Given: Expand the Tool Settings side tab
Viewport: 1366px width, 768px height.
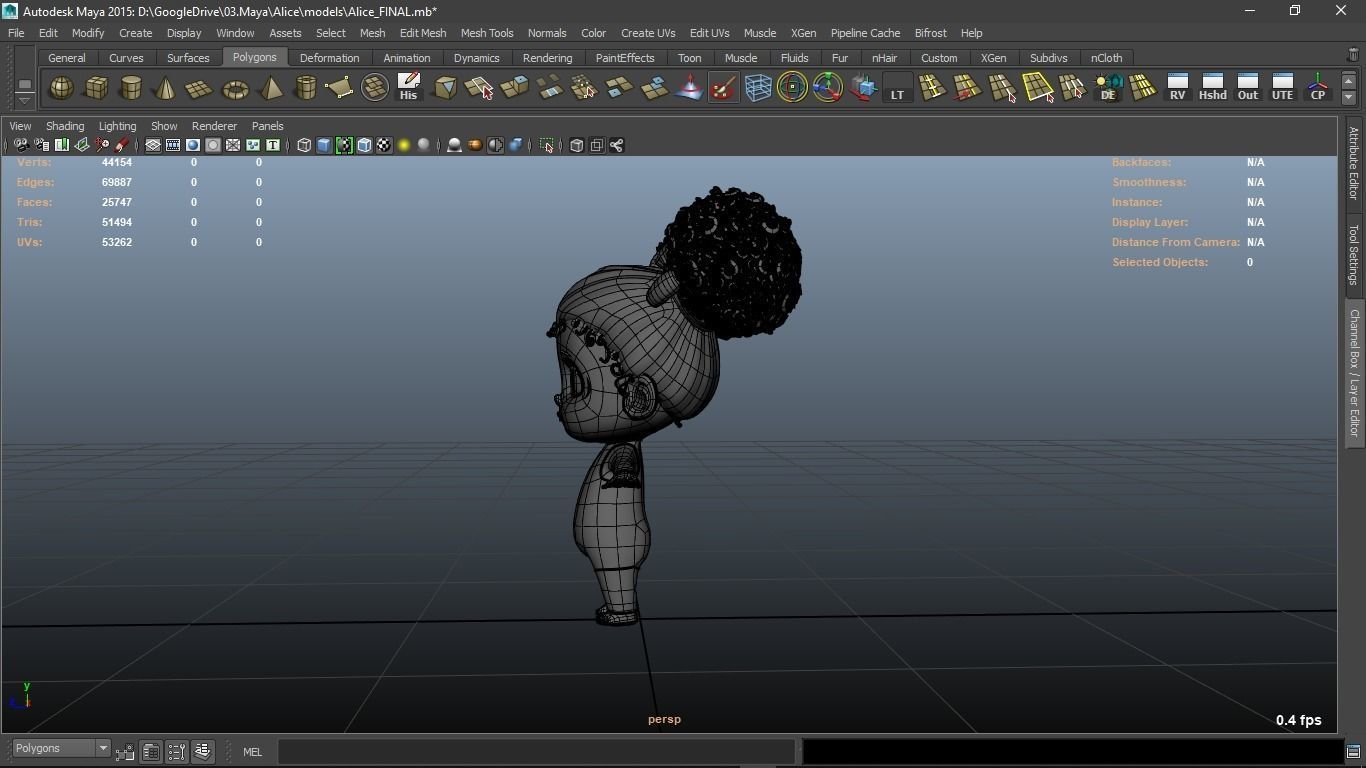Looking at the screenshot, I should tap(1354, 254).
